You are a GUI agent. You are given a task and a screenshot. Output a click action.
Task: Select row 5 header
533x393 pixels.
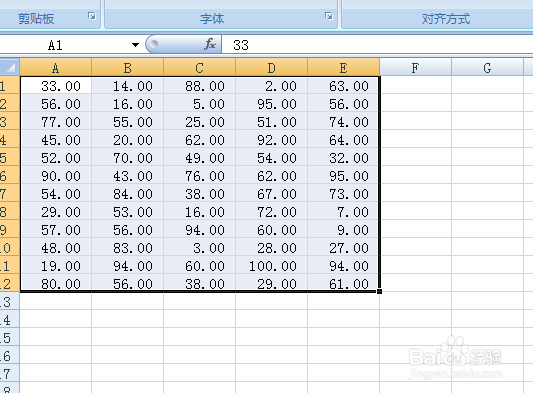pos(10,157)
